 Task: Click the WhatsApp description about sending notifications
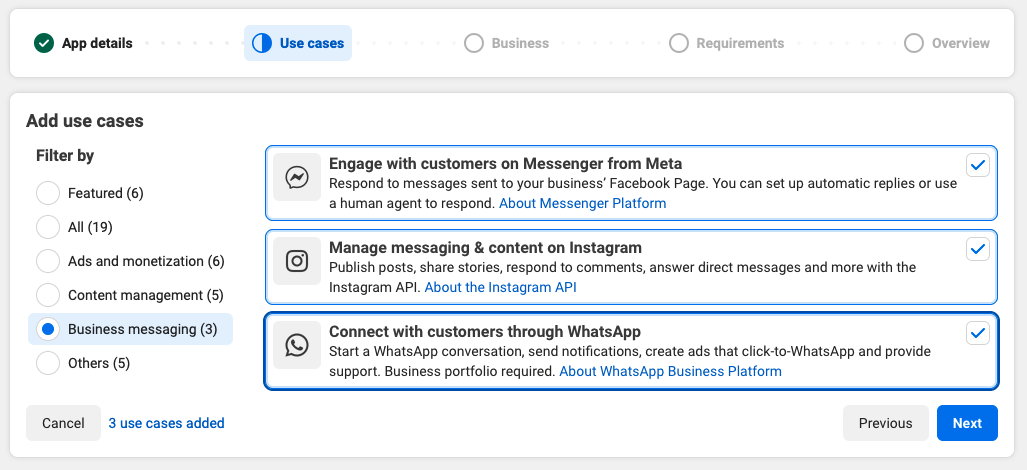tap(629, 361)
